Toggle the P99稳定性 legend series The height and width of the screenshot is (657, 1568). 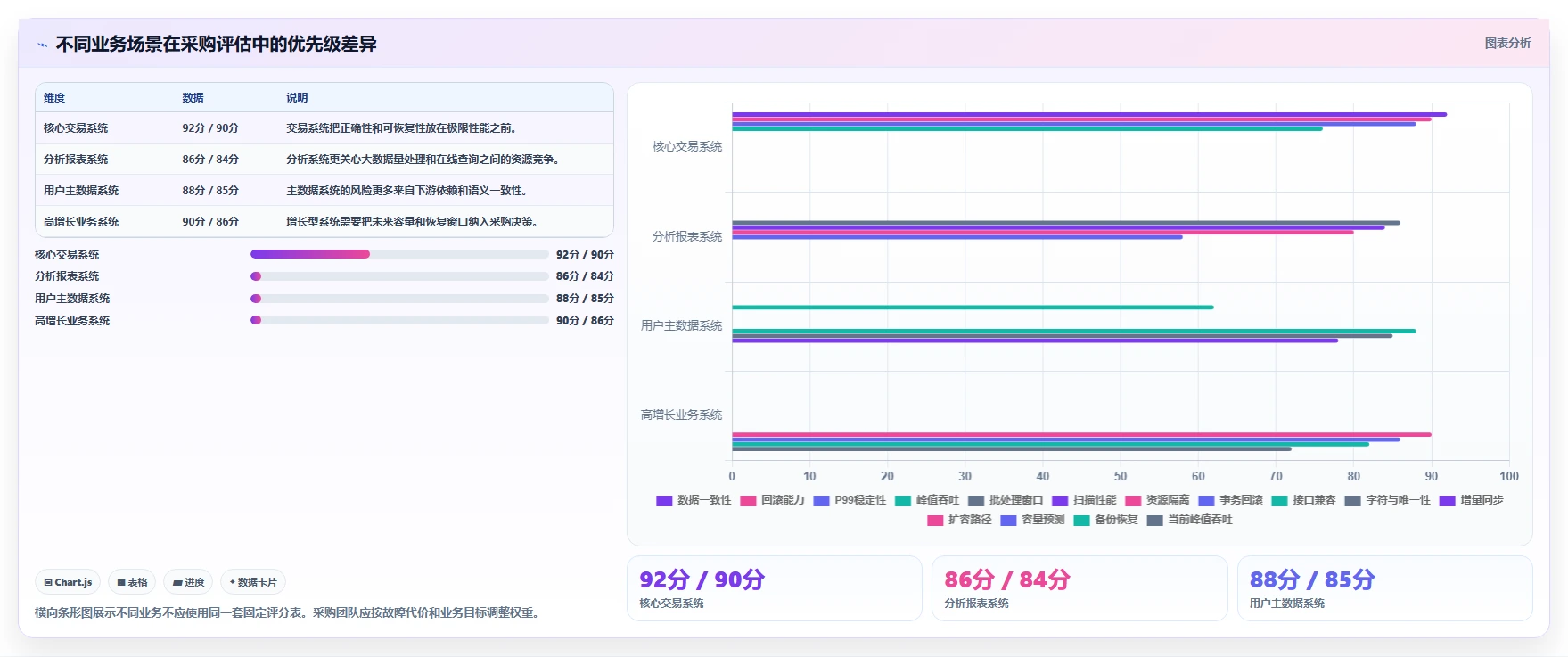click(x=850, y=500)
